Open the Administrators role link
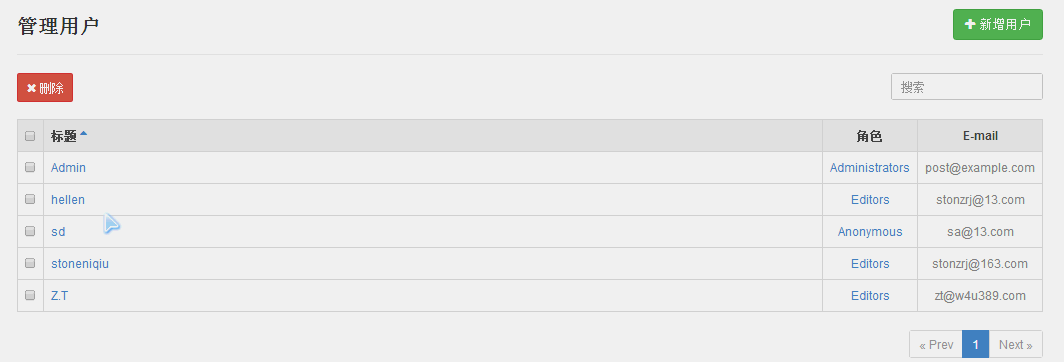The height and width of the screenshot is (362, 1064). pyautogui.click(x=869, y=167)
